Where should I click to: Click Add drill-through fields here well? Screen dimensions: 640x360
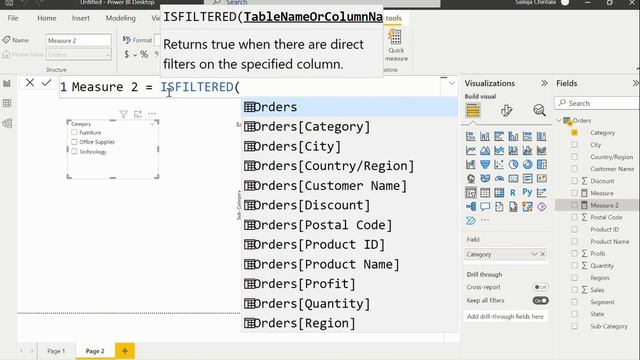[505, 316]
